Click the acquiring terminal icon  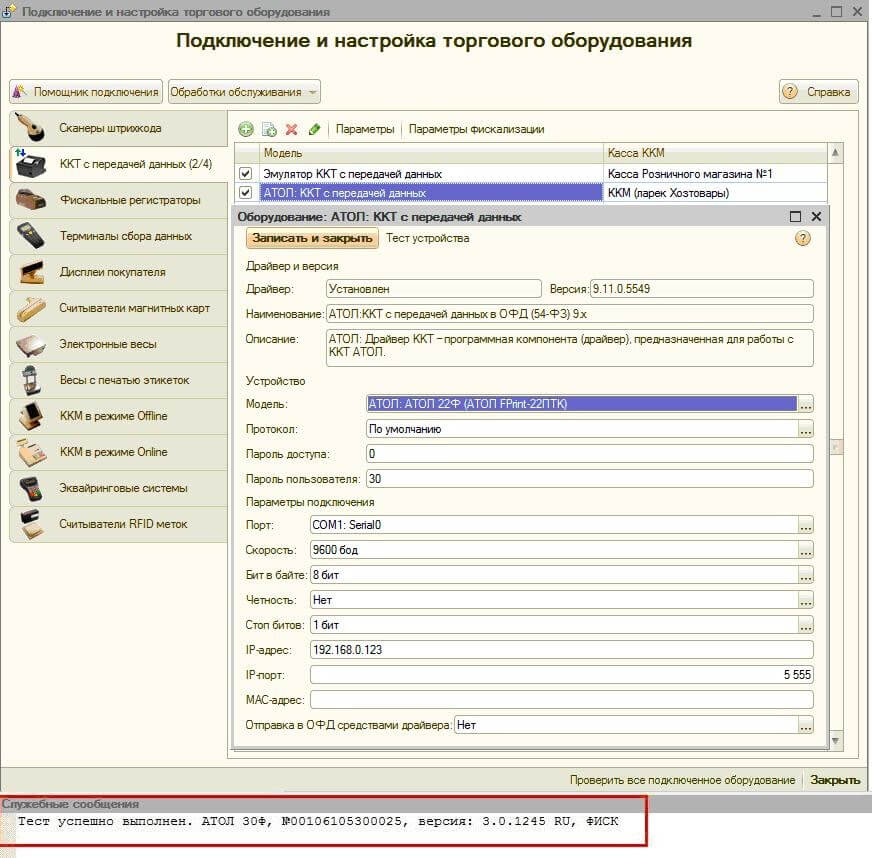point(31,488)
